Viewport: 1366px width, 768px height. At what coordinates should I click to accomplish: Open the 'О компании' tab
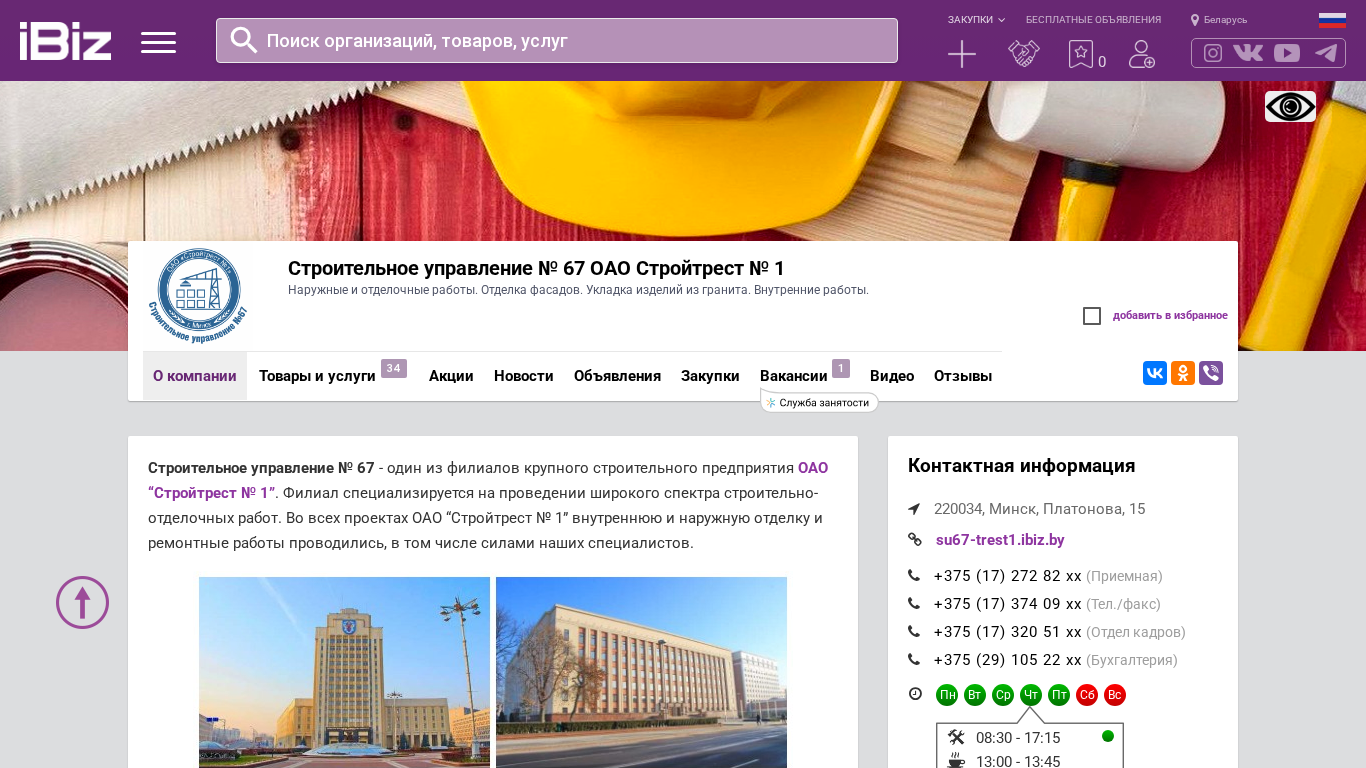195,376
